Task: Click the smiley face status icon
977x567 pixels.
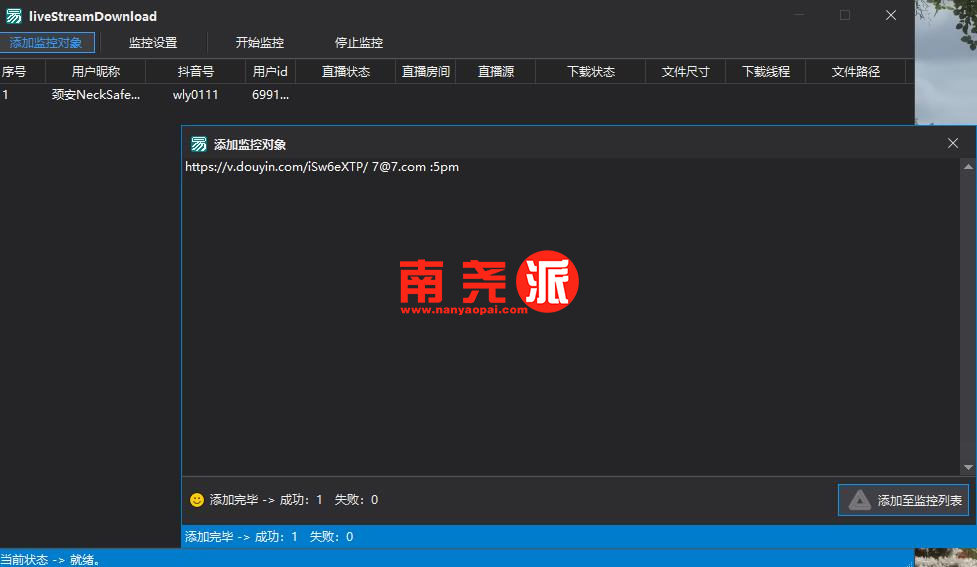Action: click(197, 500)
